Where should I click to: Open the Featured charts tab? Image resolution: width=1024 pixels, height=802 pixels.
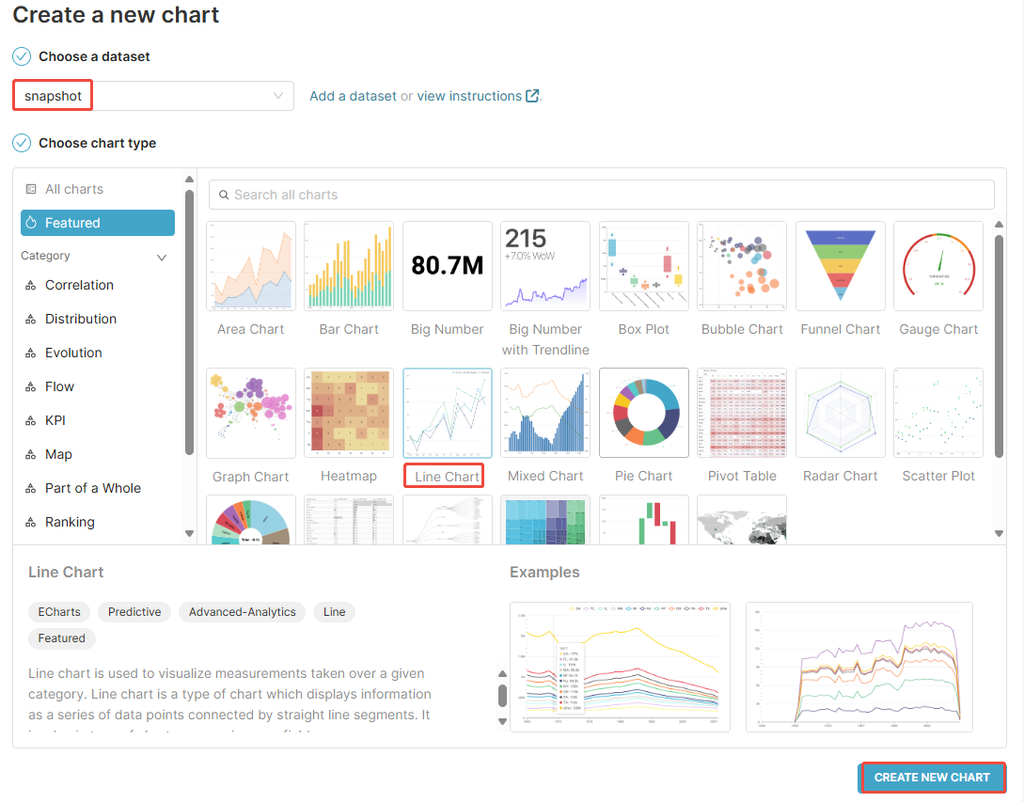point(97,223)
